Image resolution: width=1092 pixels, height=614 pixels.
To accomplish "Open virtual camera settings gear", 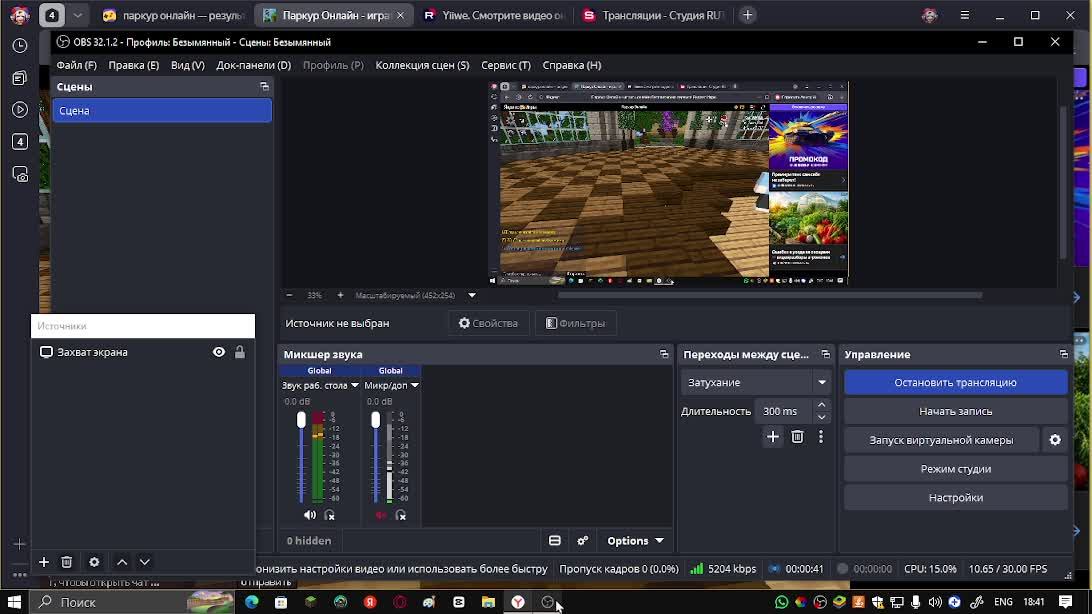I will [1055, 440].
